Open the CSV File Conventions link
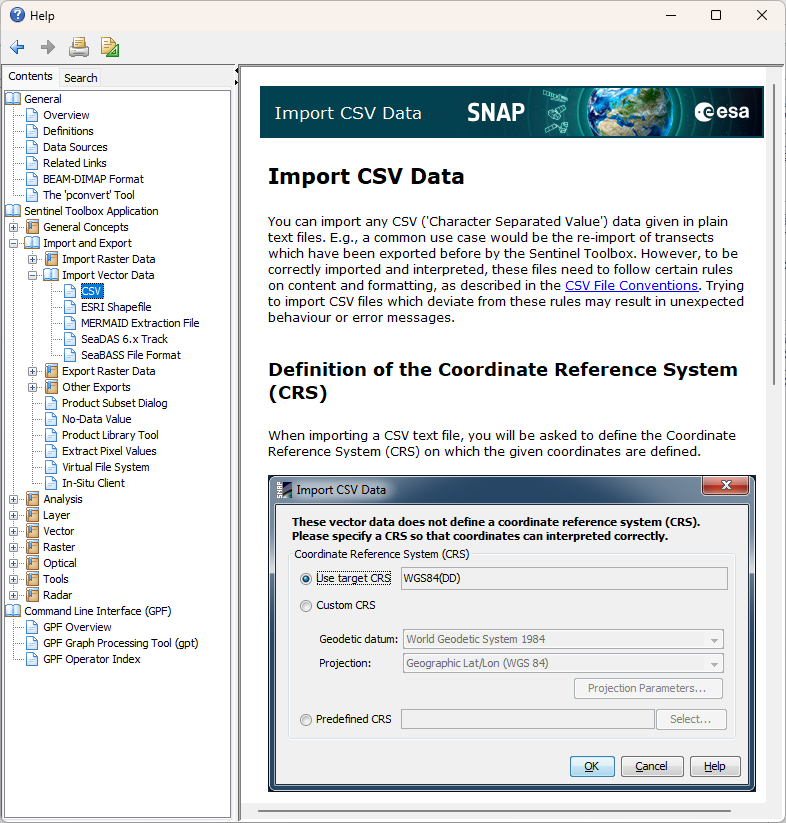This screenshot has height=823, width=786. [x=631, y=286]
